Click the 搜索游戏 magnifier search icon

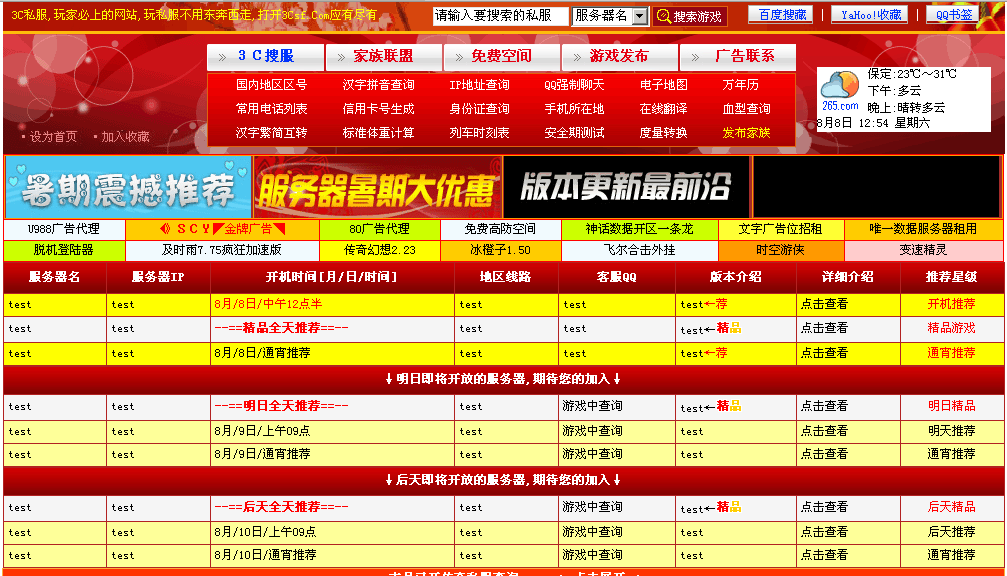(663, 13)
